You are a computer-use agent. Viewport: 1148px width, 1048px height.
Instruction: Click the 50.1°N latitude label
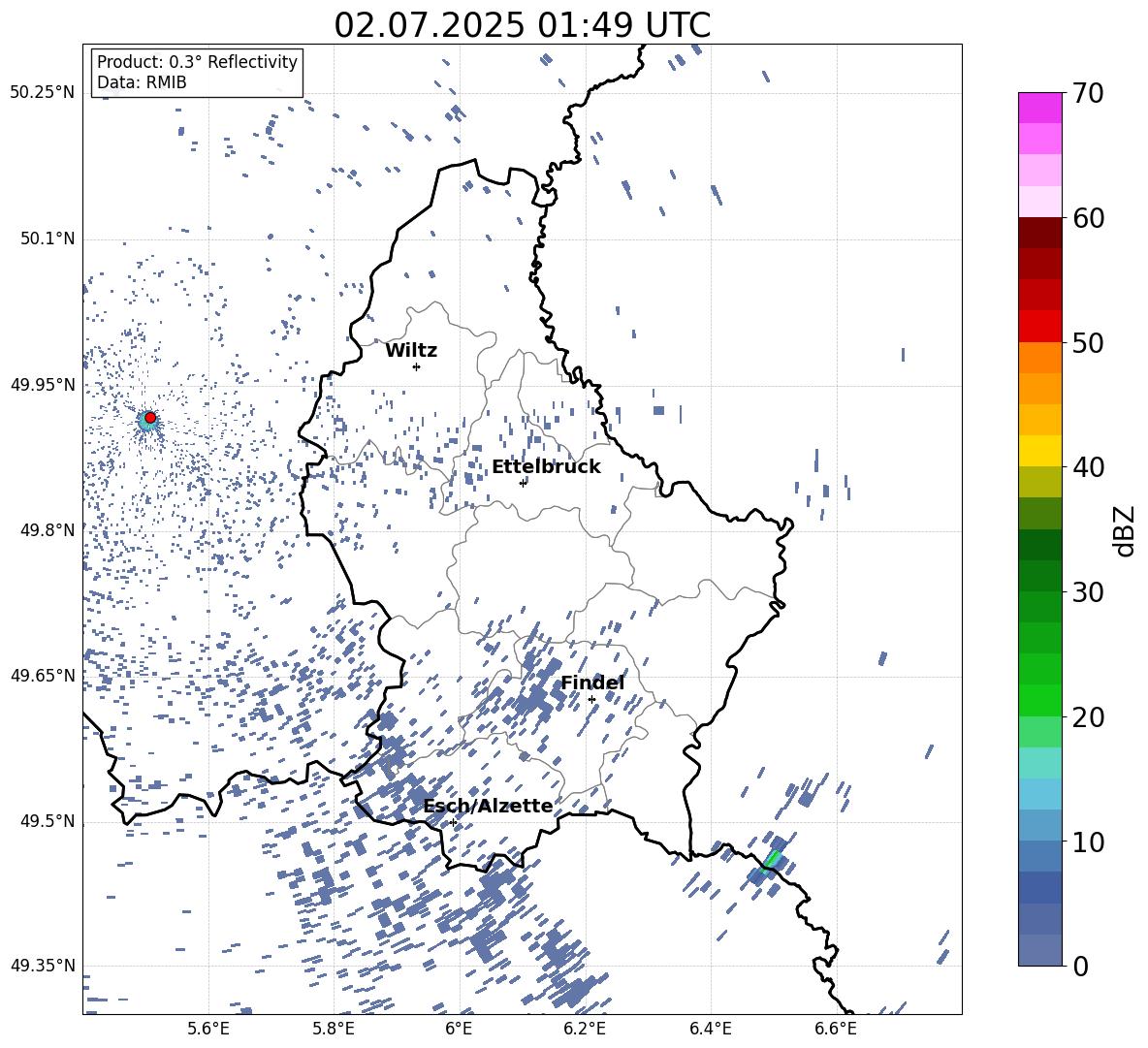pos(47,238)
